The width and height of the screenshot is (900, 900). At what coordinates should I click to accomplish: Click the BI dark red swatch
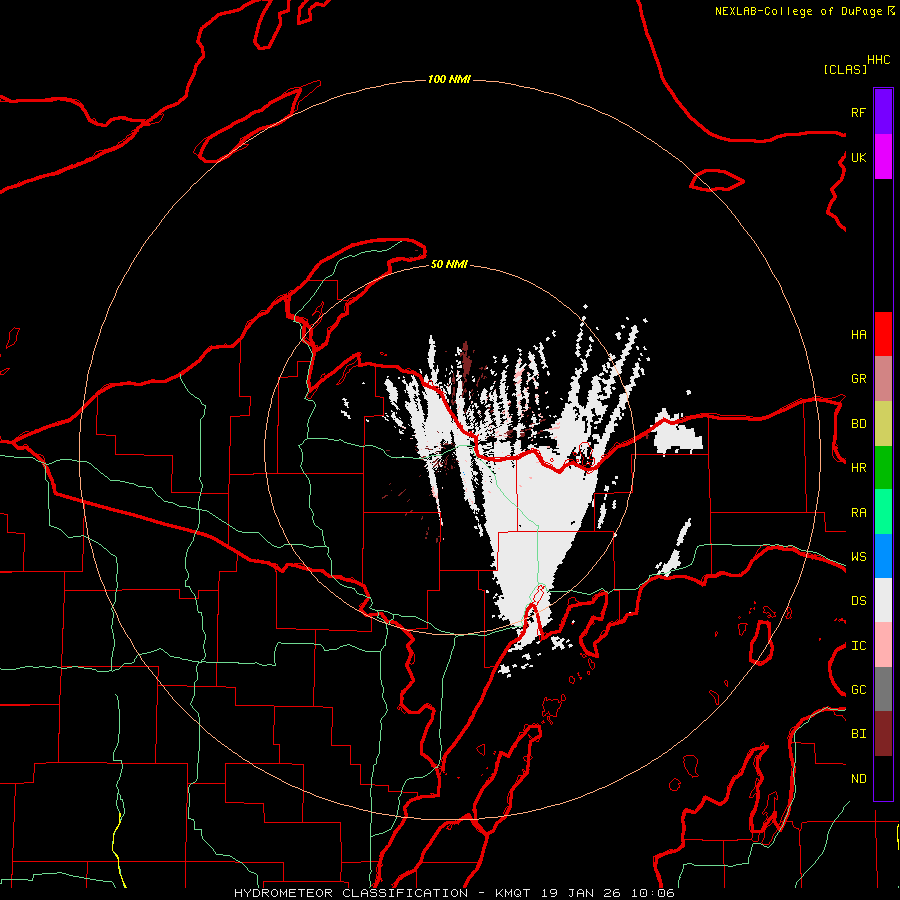883,734
